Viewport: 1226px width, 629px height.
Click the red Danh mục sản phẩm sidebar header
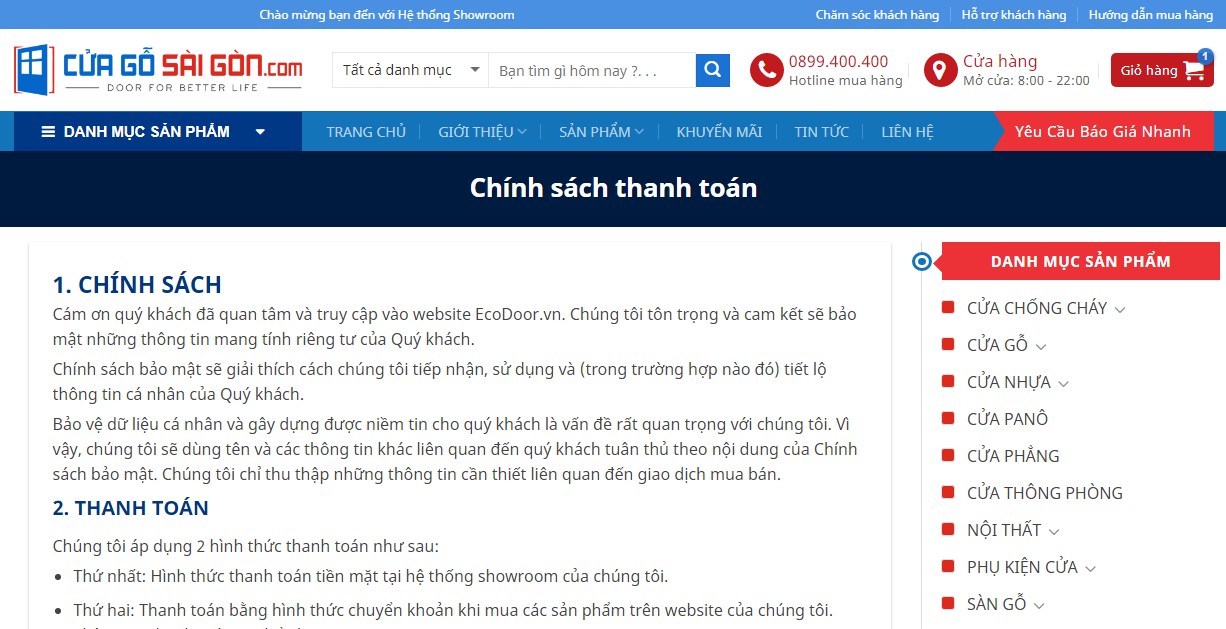click(x=1080, y=261)
